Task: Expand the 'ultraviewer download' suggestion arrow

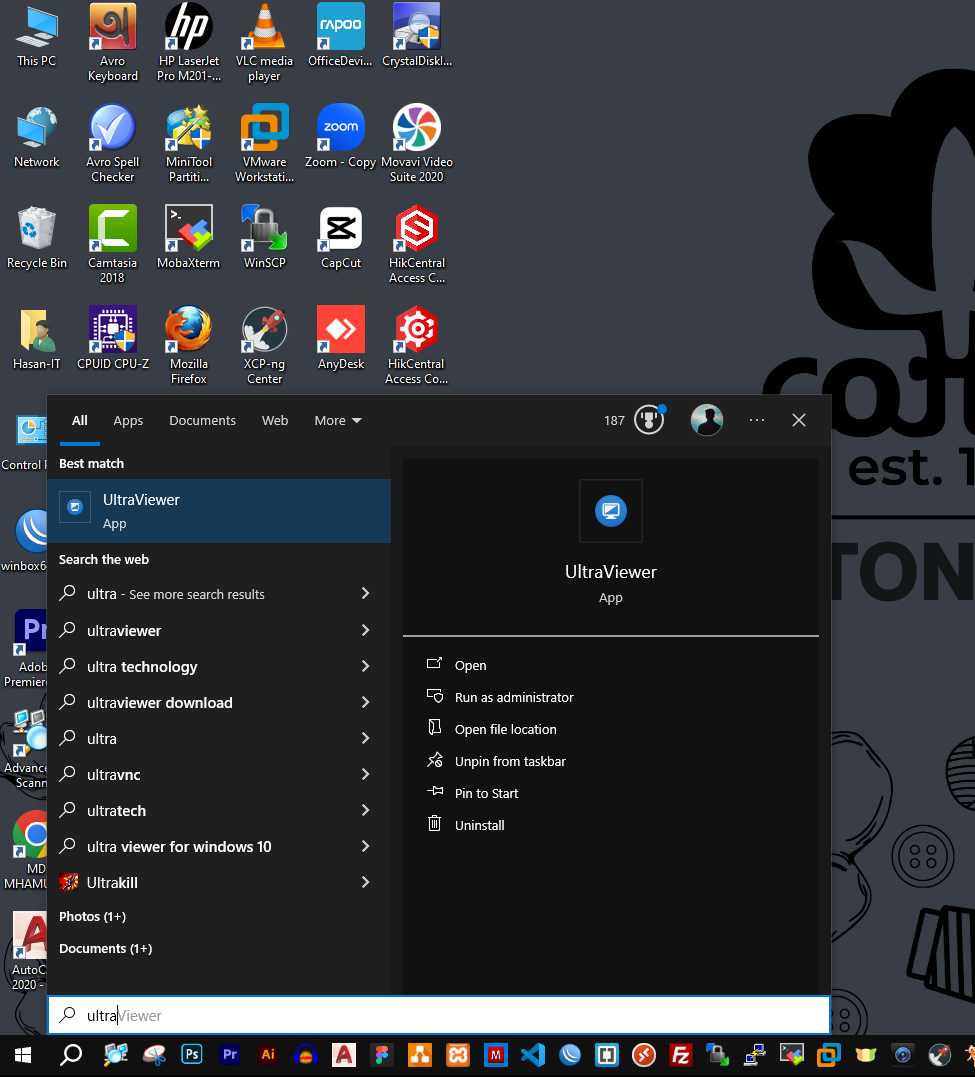Action: (x=365, y=702)
